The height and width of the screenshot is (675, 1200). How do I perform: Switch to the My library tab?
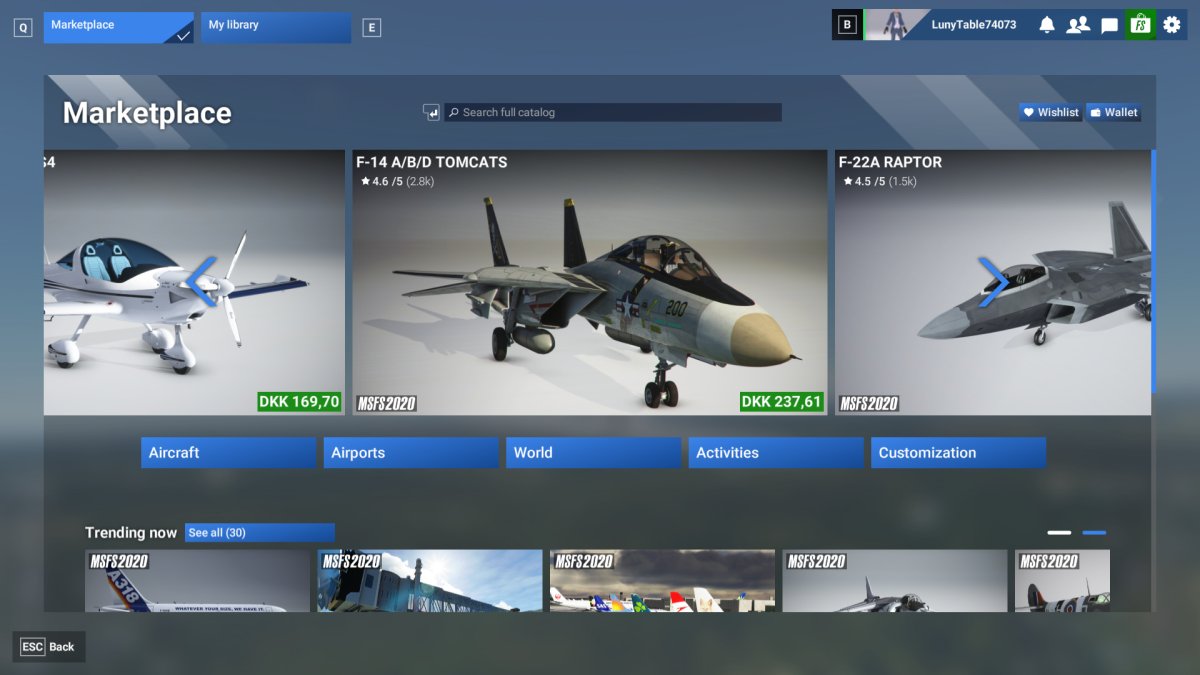tap(276, 28)
